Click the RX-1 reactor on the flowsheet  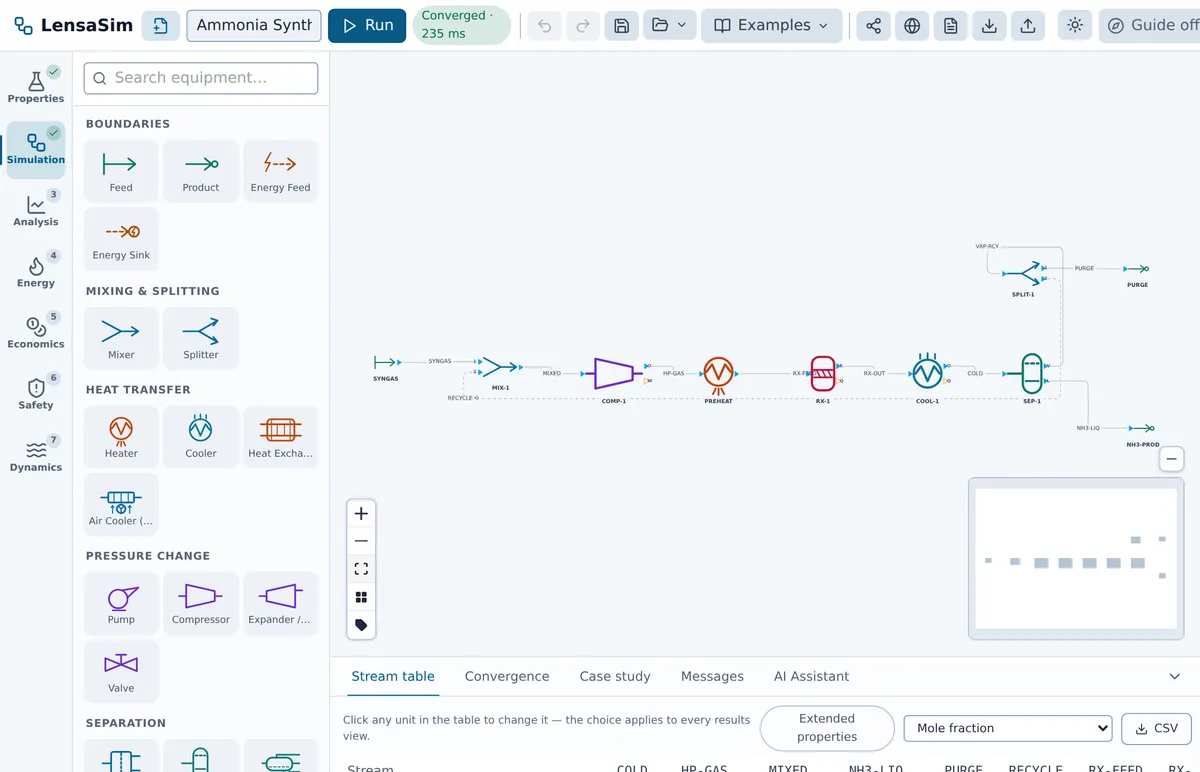click(823, 373)
